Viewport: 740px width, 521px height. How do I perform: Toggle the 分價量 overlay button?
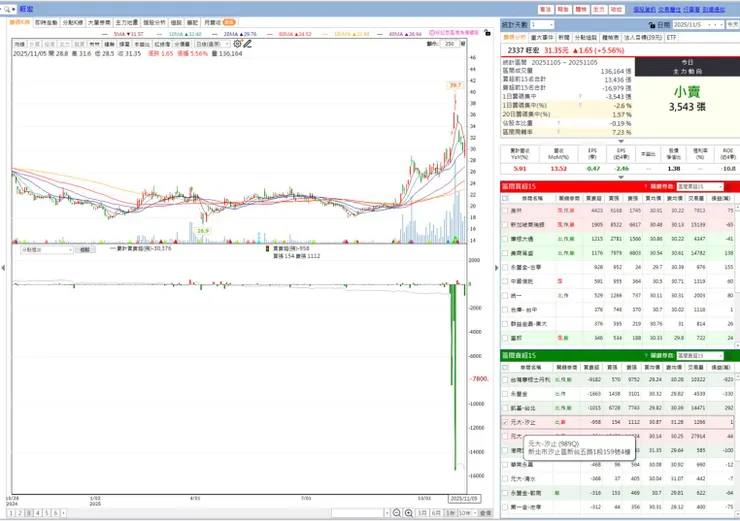pyautogui.click(x=182, y=44)
